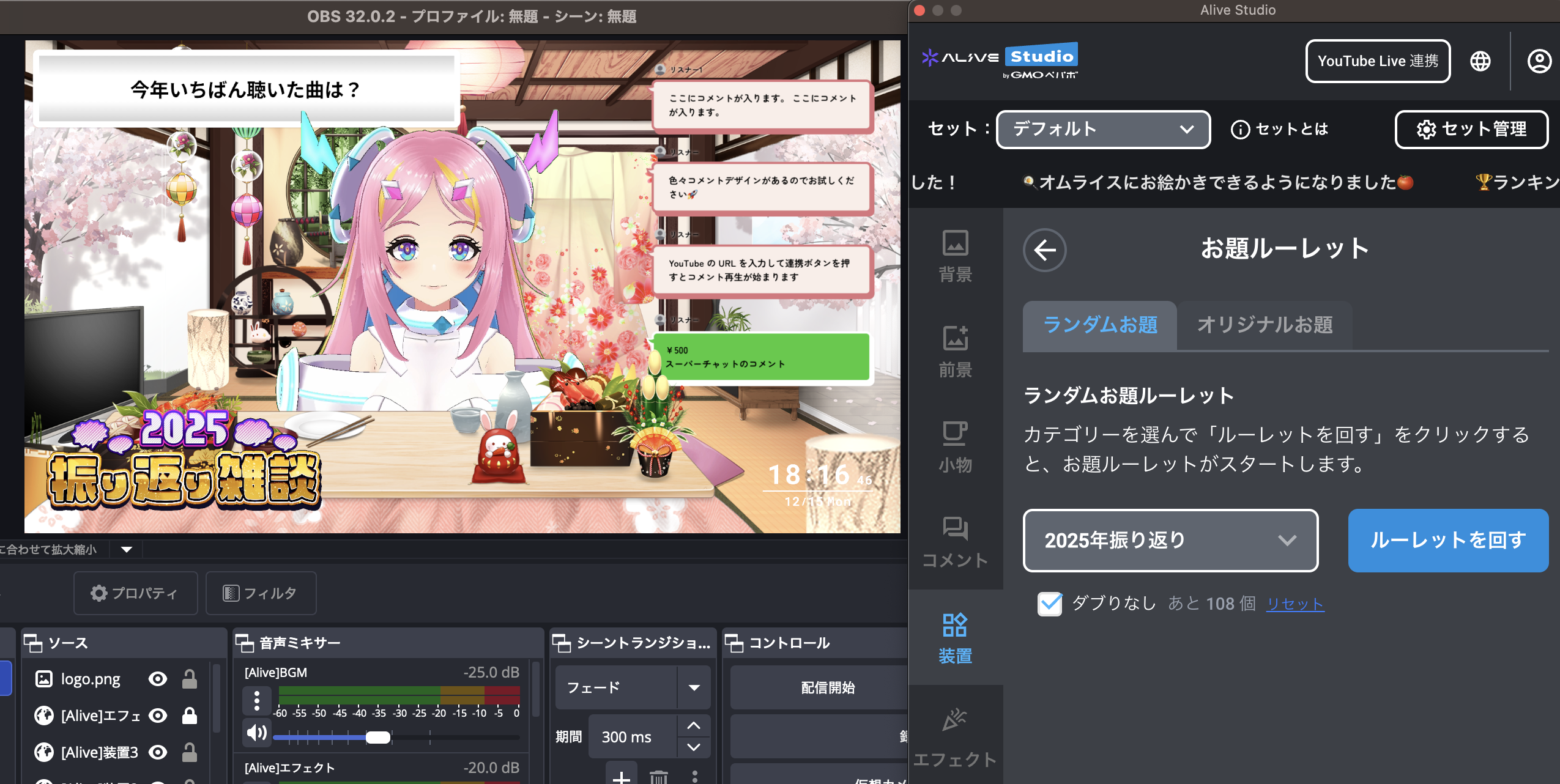Expand the デフォルト set dropdown
Image resolution: width=1560 pixels, height=784 pixels.
point(1103,129)
